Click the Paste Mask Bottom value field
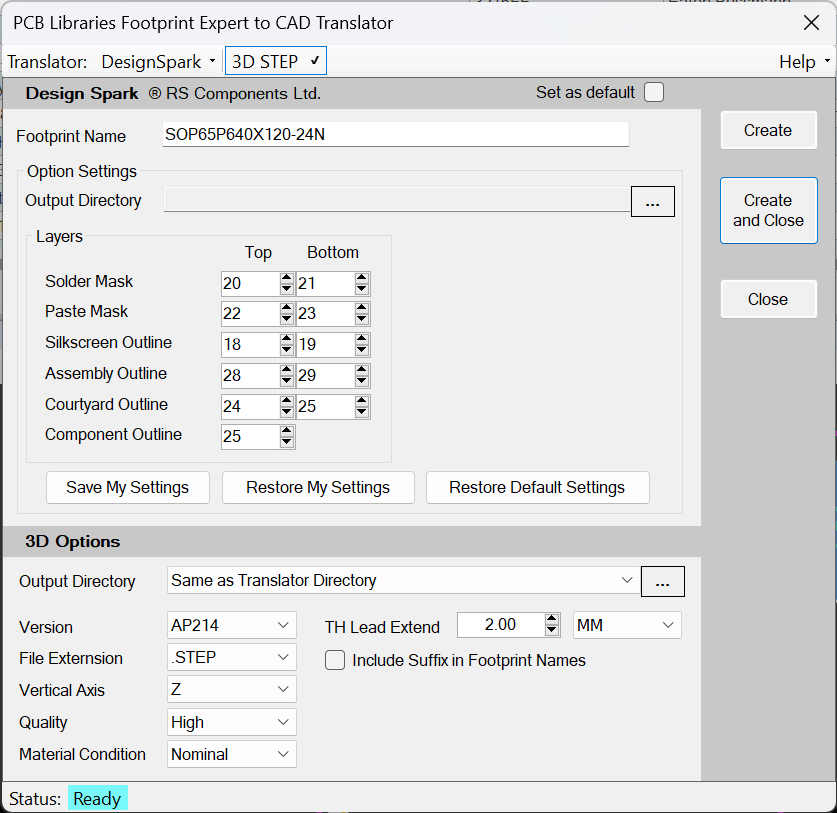Viewport: 837px width, 813px height. (325, 313)
